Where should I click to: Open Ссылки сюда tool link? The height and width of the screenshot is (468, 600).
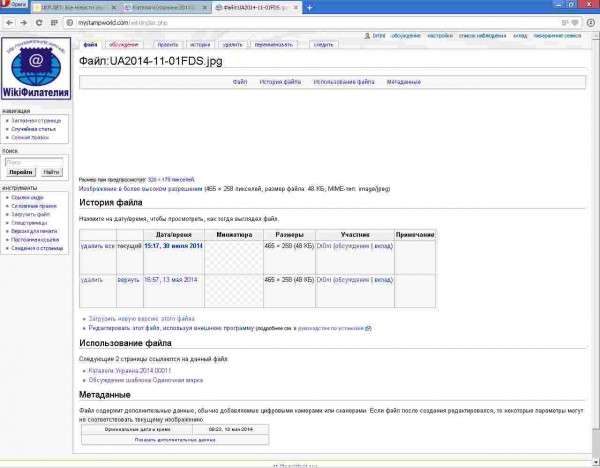[27, 197]
